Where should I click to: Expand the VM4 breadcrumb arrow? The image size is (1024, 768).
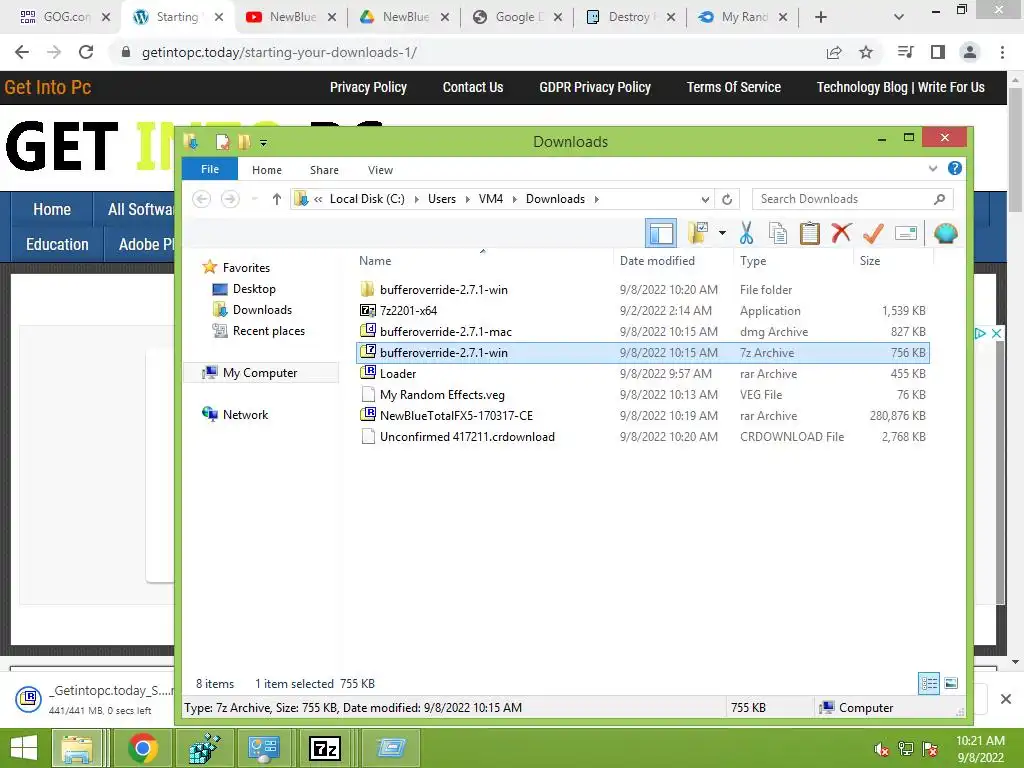click(514, 199)
